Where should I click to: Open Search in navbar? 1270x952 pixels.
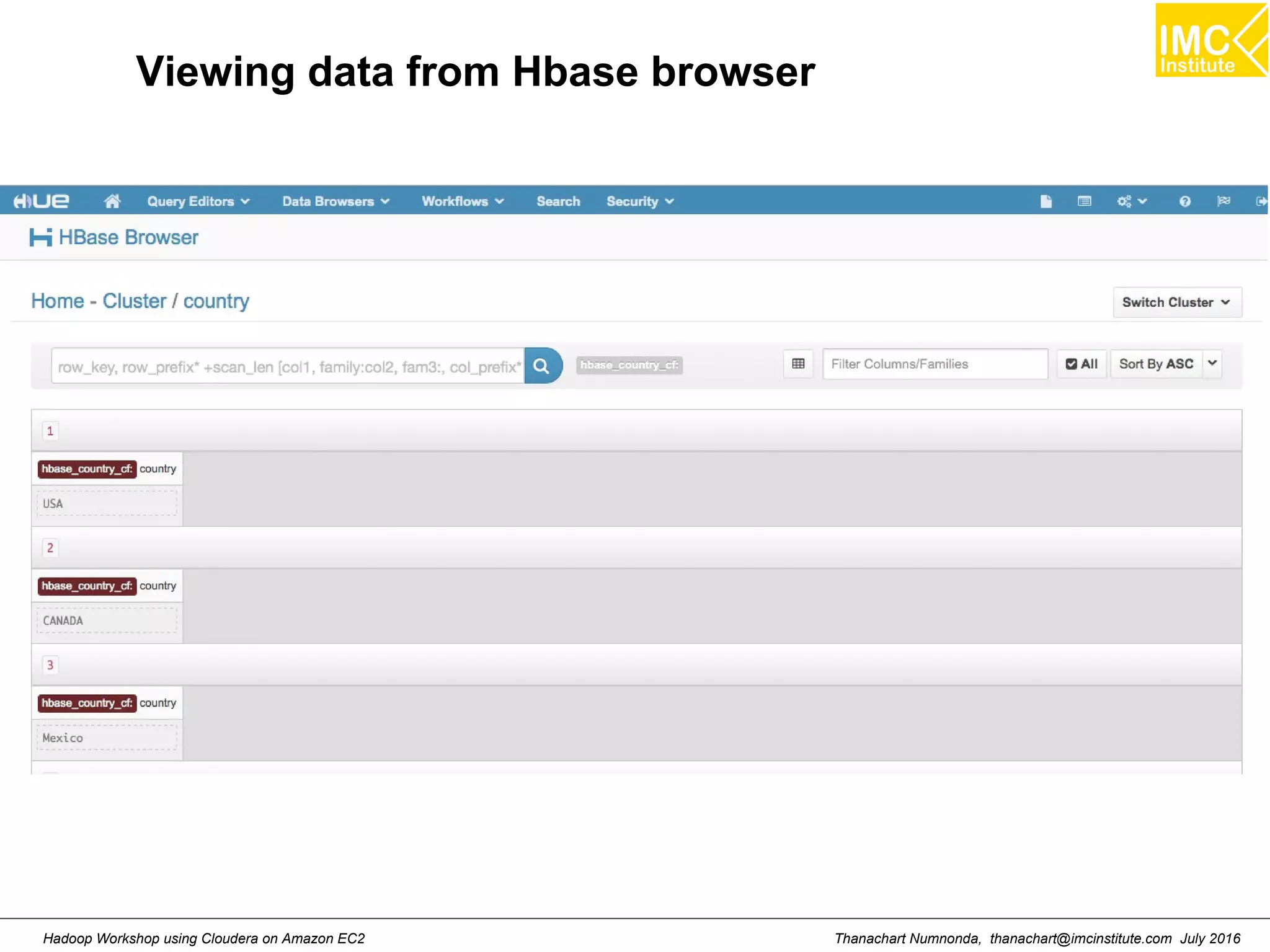click(x=558, y=201)
